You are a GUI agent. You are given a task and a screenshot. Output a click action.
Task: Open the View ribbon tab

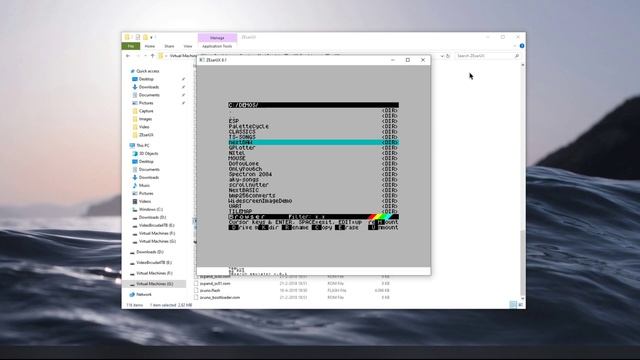coord(188,46)
